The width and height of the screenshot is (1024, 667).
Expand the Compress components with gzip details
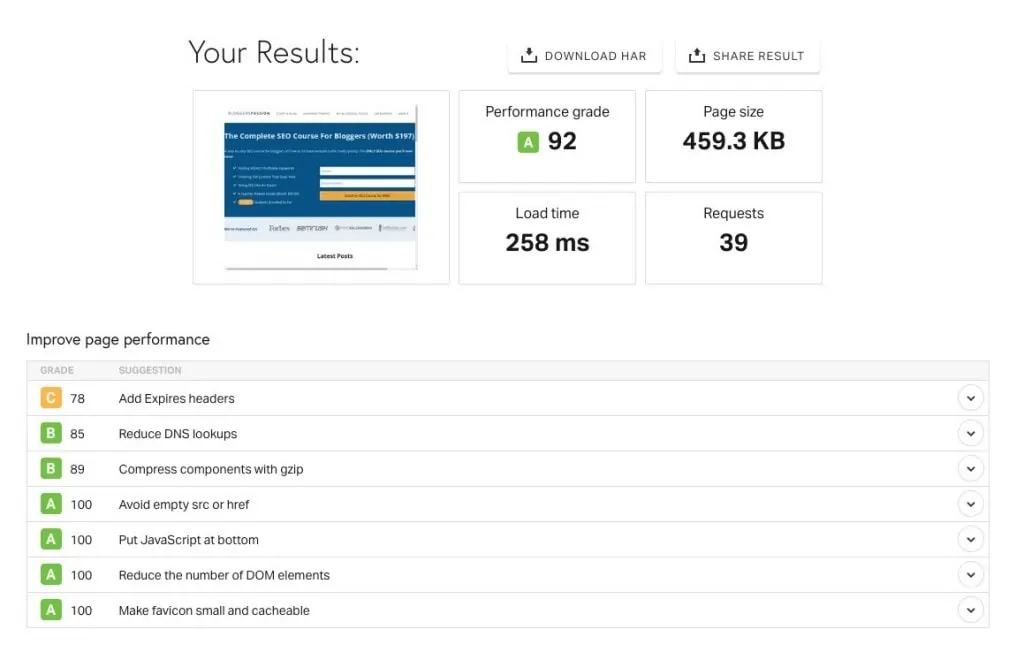[970, 468]
